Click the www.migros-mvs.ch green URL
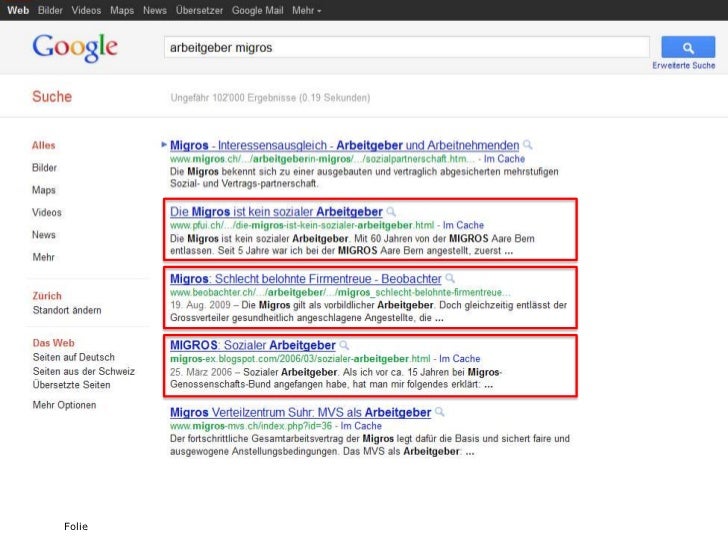This screenshot has height=546, width=728. pos(251,426)
